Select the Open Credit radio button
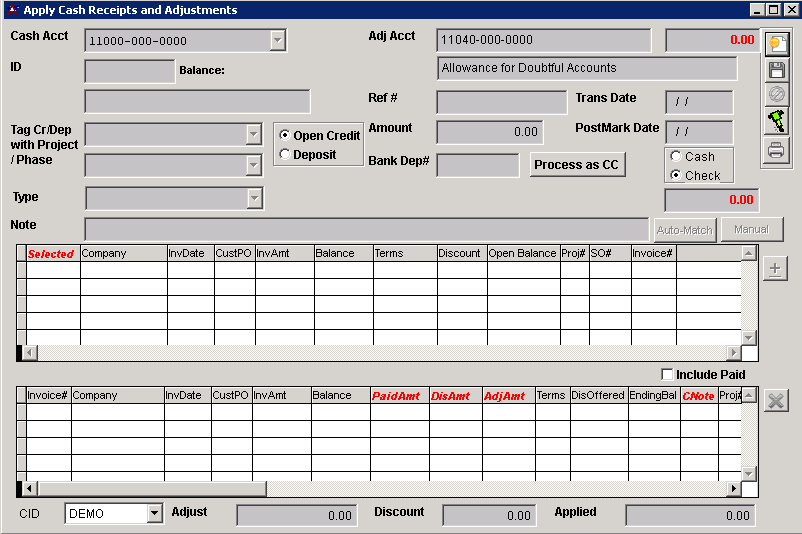The height and width of the screenshot is (534, 802). pos(285,136)
